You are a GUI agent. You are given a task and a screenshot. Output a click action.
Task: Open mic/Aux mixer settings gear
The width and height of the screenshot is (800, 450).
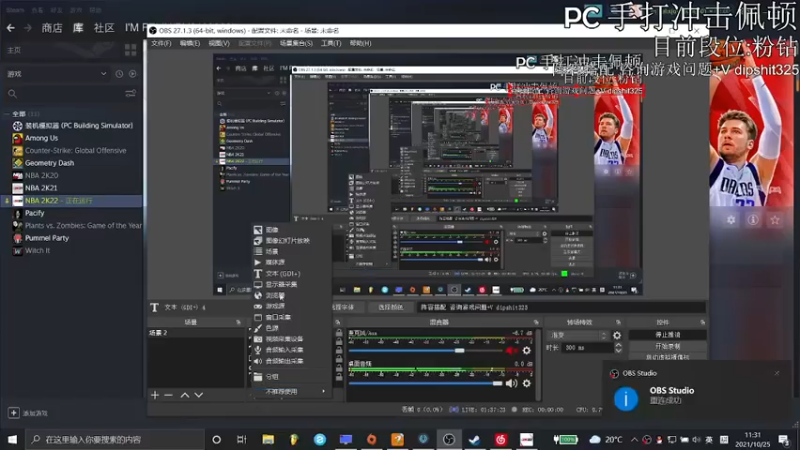pos(527,351)
